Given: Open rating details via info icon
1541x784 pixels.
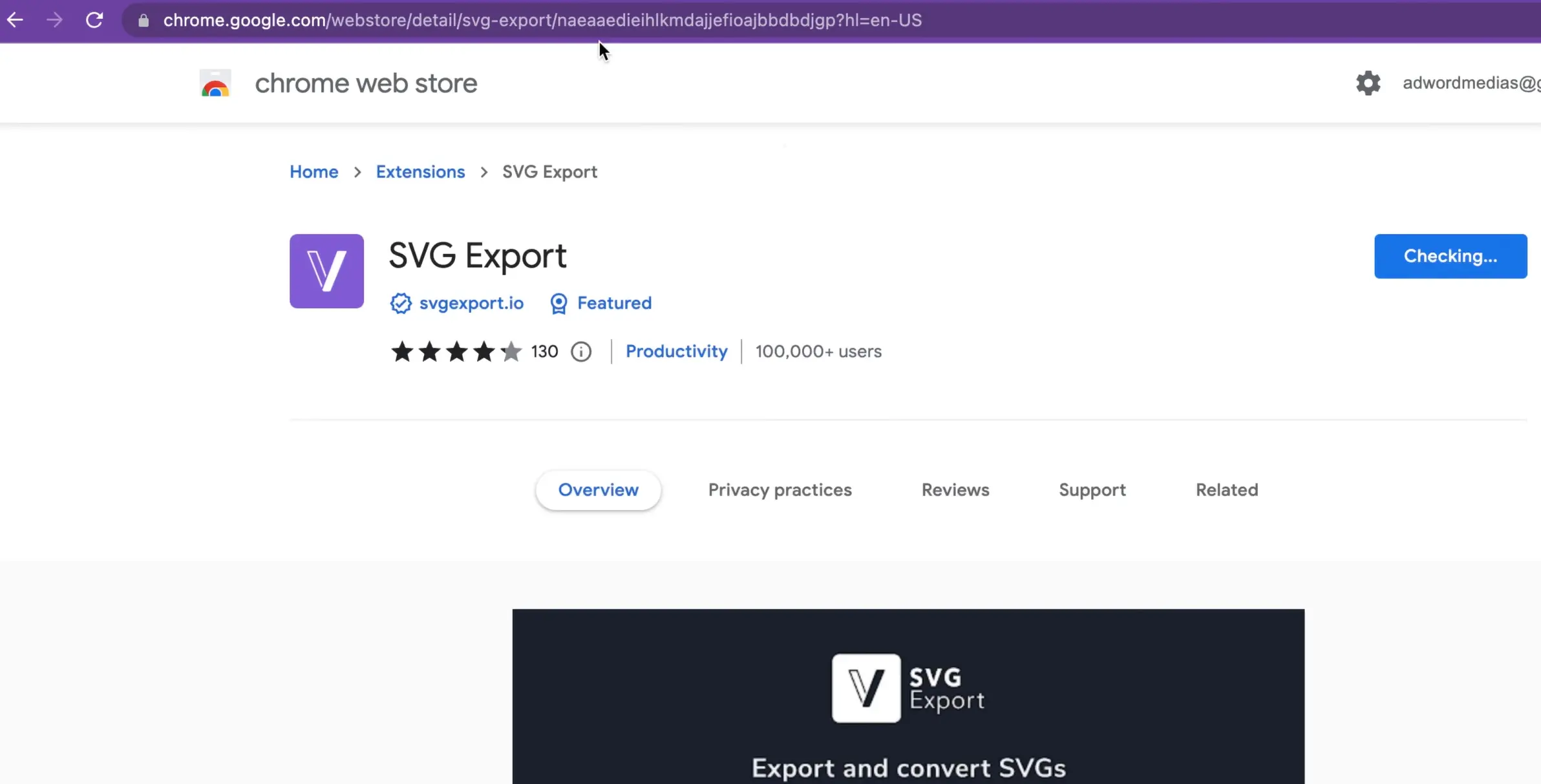Looking at the screenshot, I should pos(580,352).
